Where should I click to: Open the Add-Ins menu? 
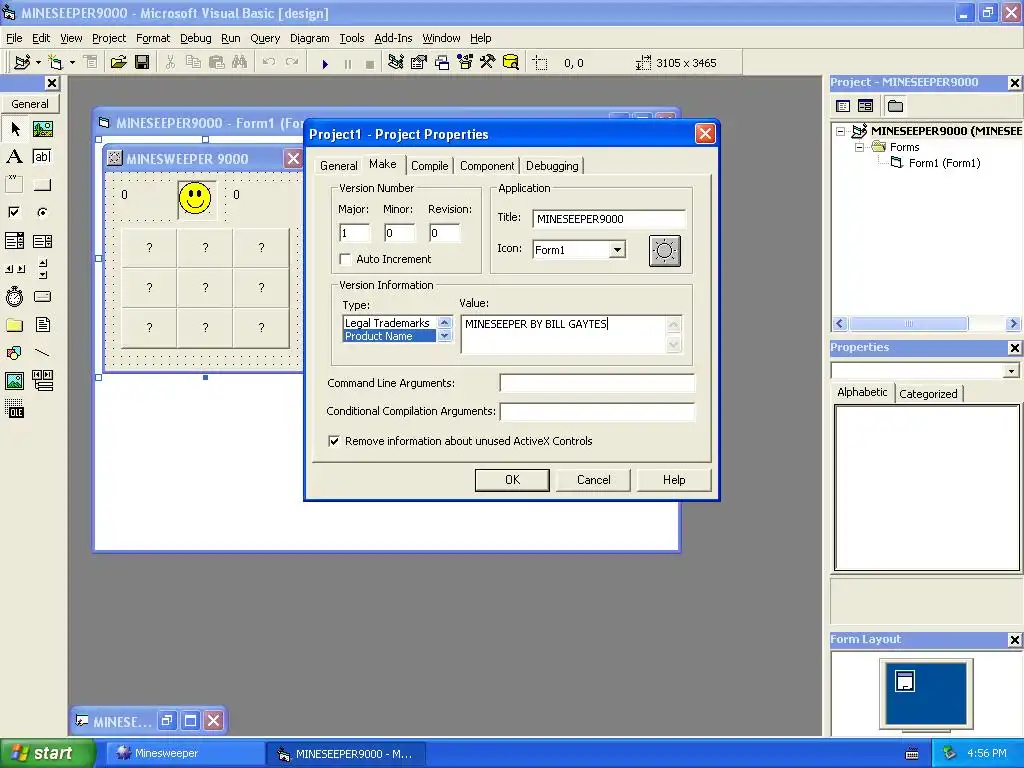392,38
